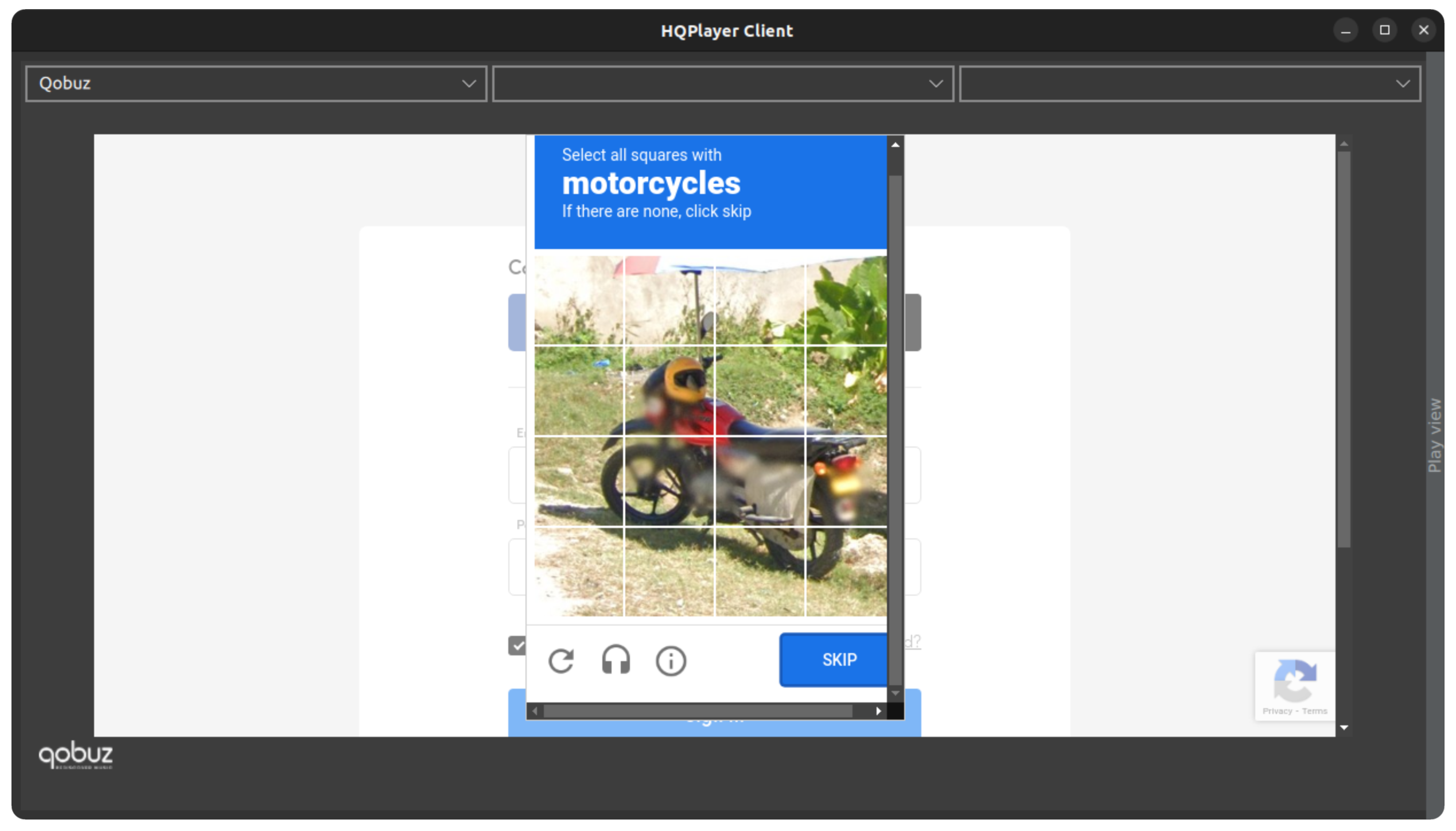Select the tile with motorcycle tail light
The width and height of the screenshot is (1456, 831).
tap(846, 481)
